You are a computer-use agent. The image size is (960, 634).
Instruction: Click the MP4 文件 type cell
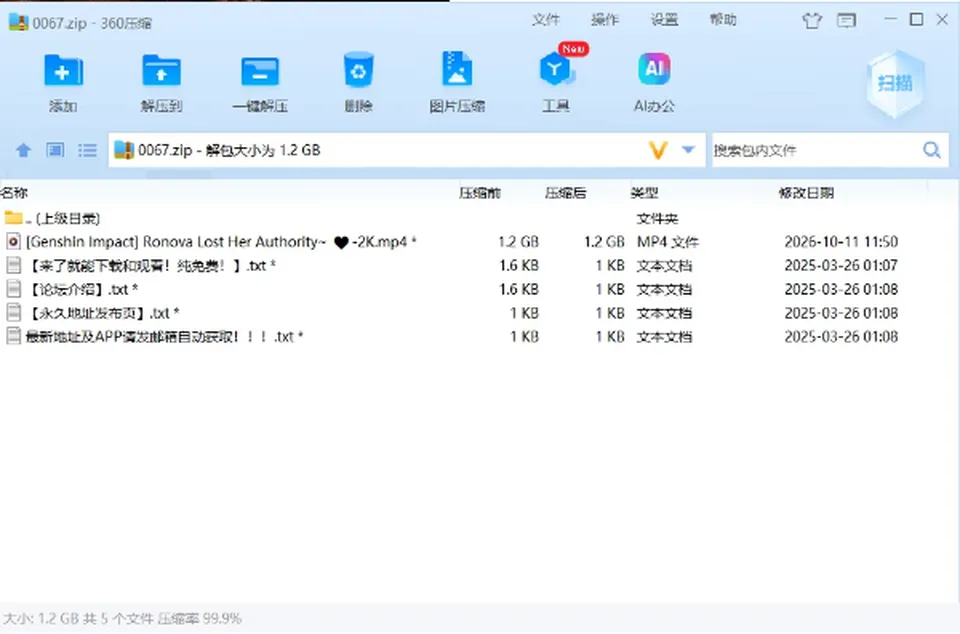pos(667,242)
